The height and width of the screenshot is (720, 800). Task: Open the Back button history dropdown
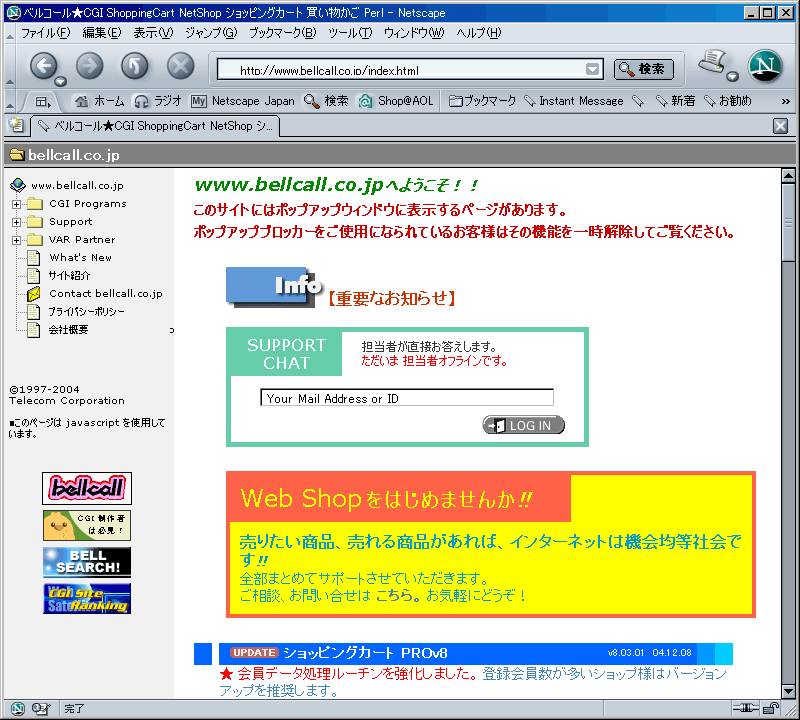[x=61, y=82]
